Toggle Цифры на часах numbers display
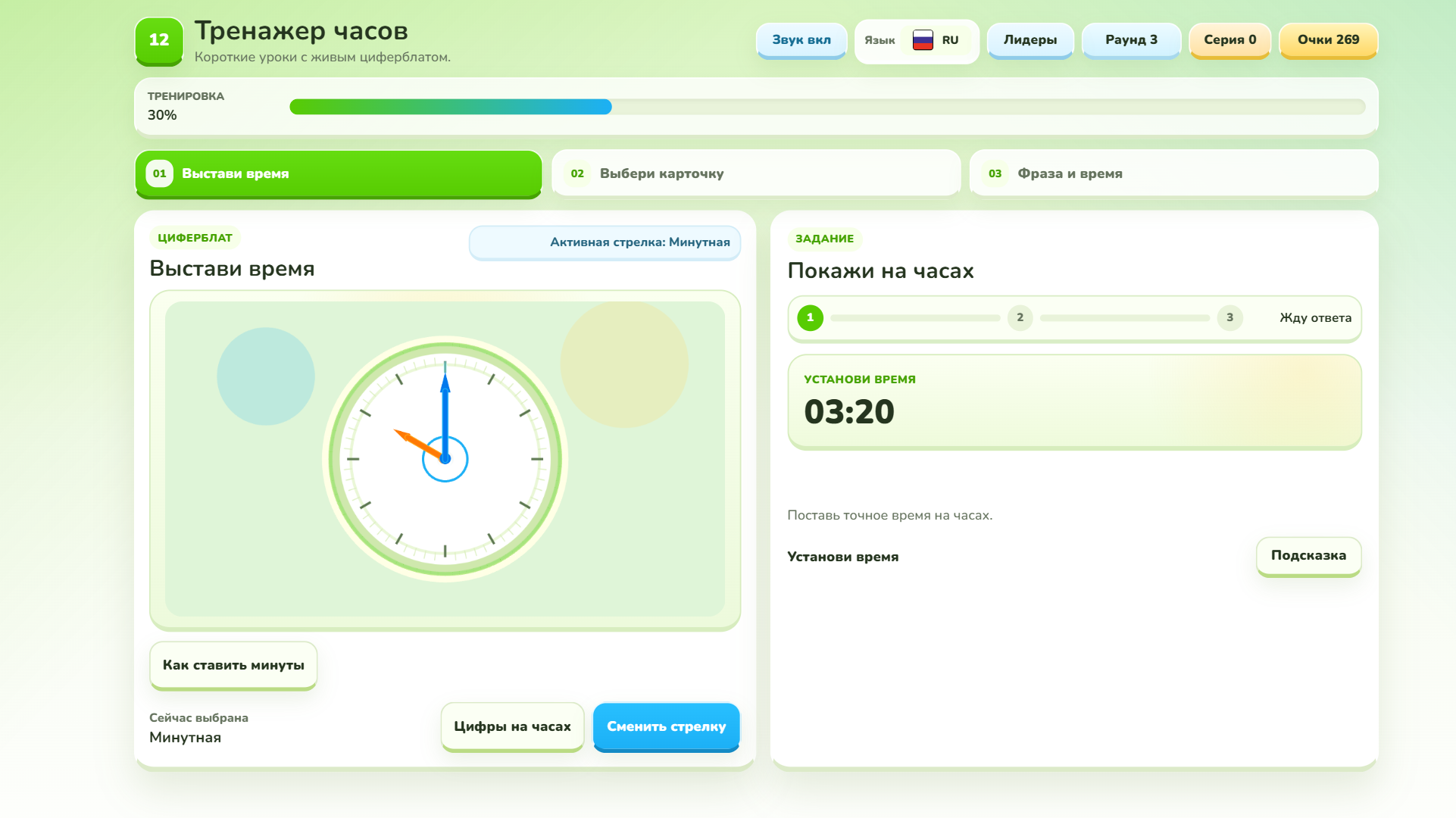The height and width of the screenshot is (818, 1456). click(512, 726)
